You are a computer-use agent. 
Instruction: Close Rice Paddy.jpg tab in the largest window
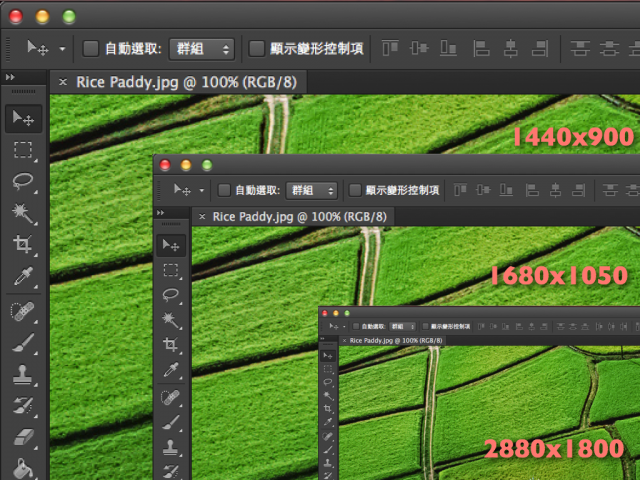point(62,82)
